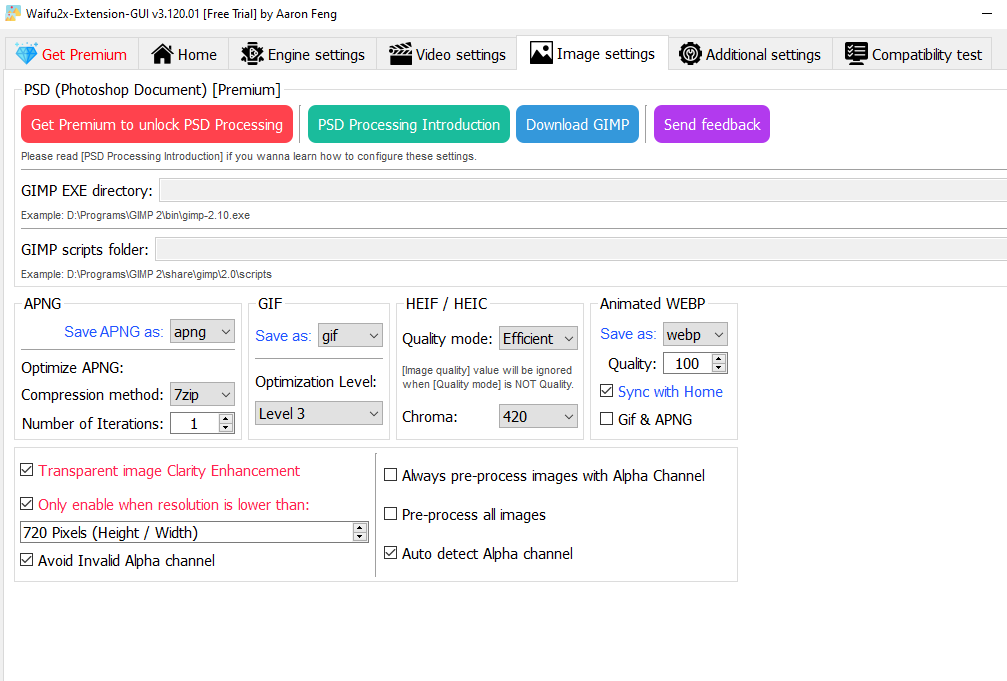Click the diamond icon on Get Premium tab

(26, 54)
